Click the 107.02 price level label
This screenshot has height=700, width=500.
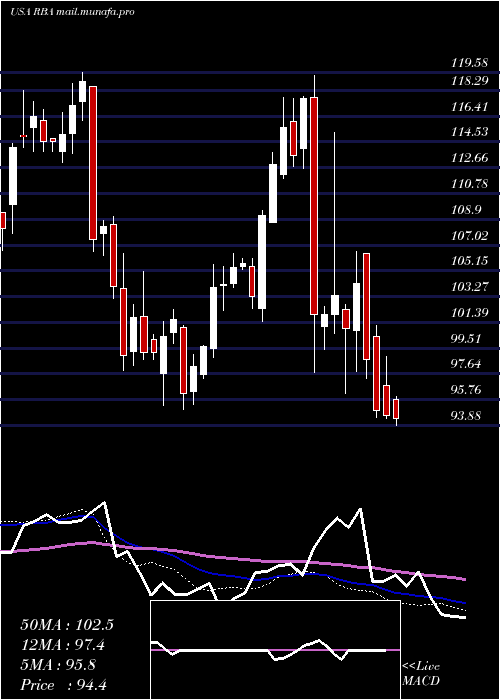[469, 235]
